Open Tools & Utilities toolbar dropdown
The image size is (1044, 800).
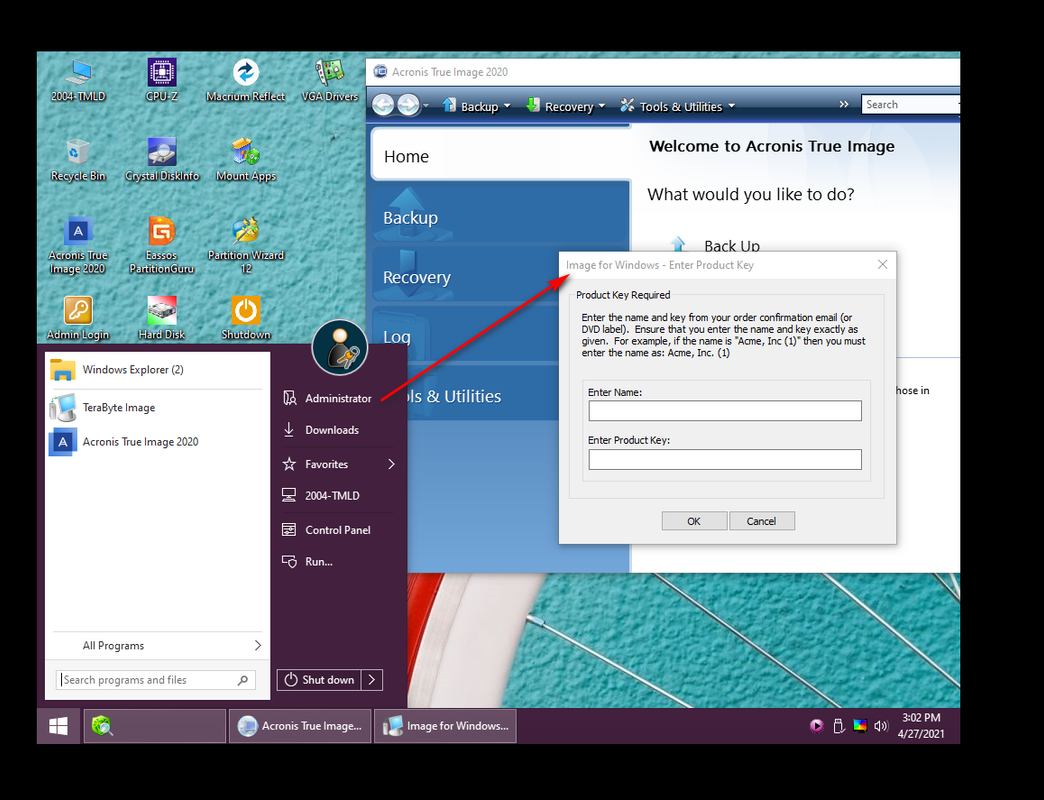(678, 106)
